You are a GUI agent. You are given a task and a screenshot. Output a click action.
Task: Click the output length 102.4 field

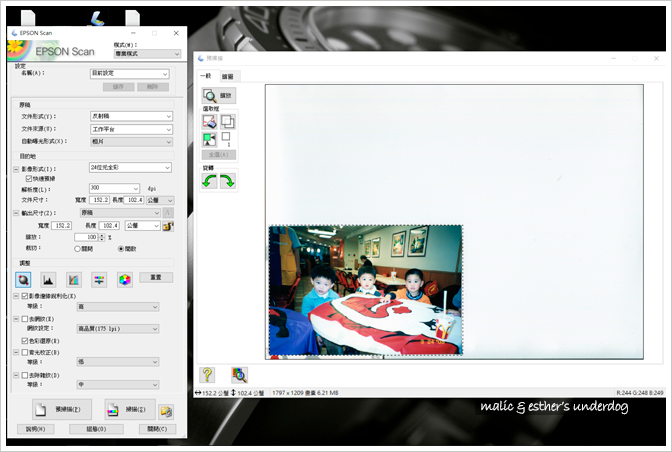click(109, 225)
